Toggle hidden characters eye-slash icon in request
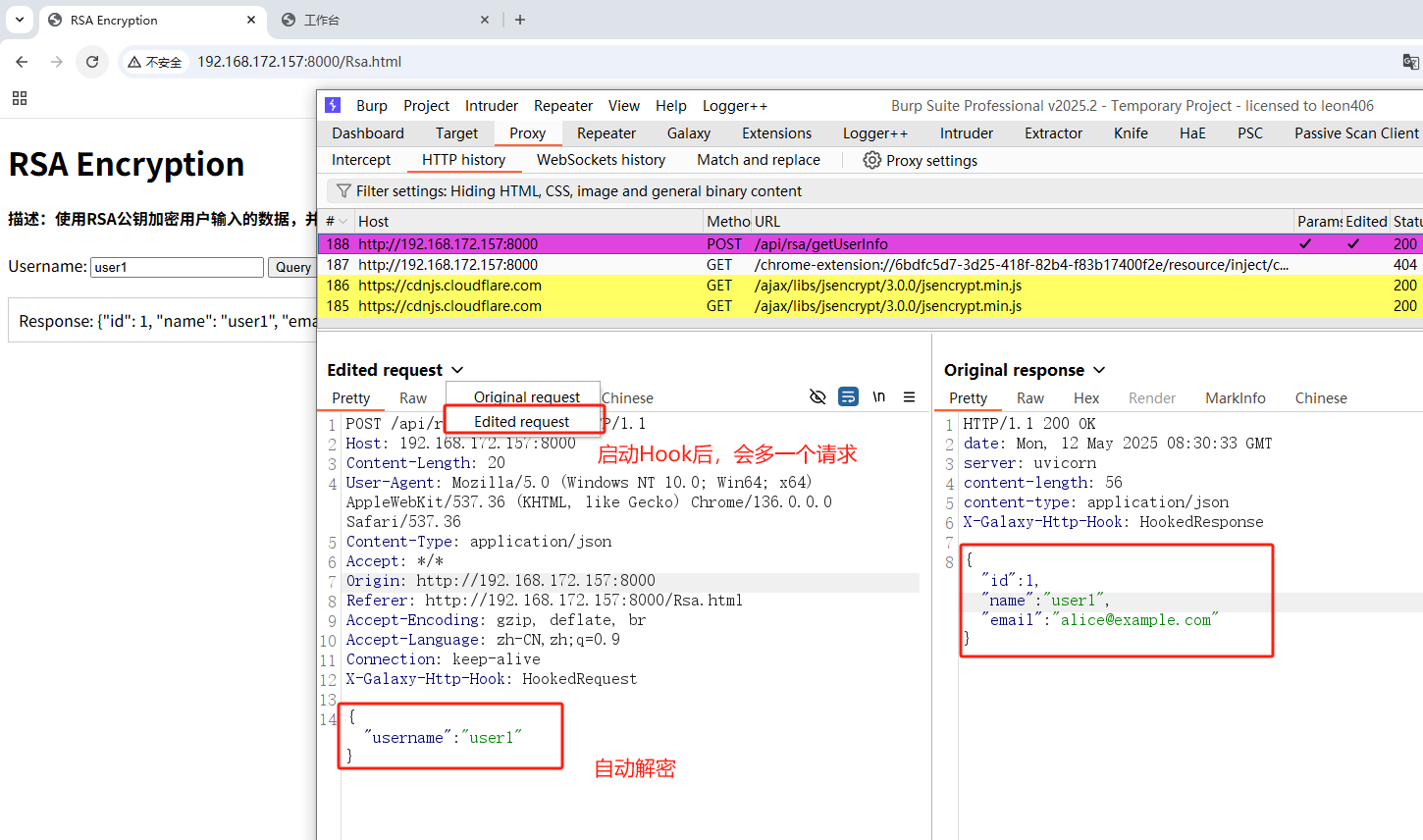 [817, 396]
